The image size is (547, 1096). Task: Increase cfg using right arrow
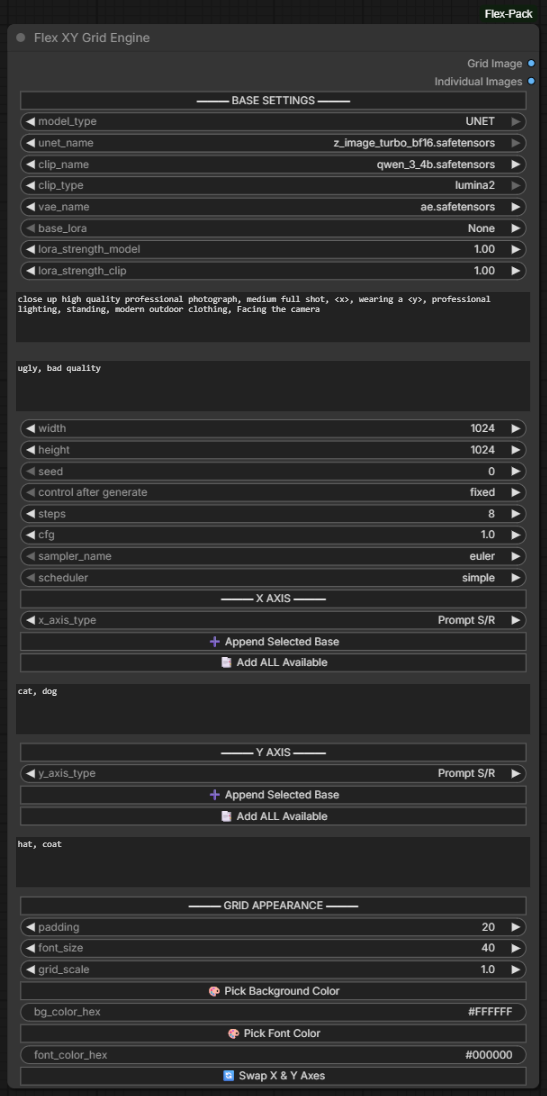[516, 535]
